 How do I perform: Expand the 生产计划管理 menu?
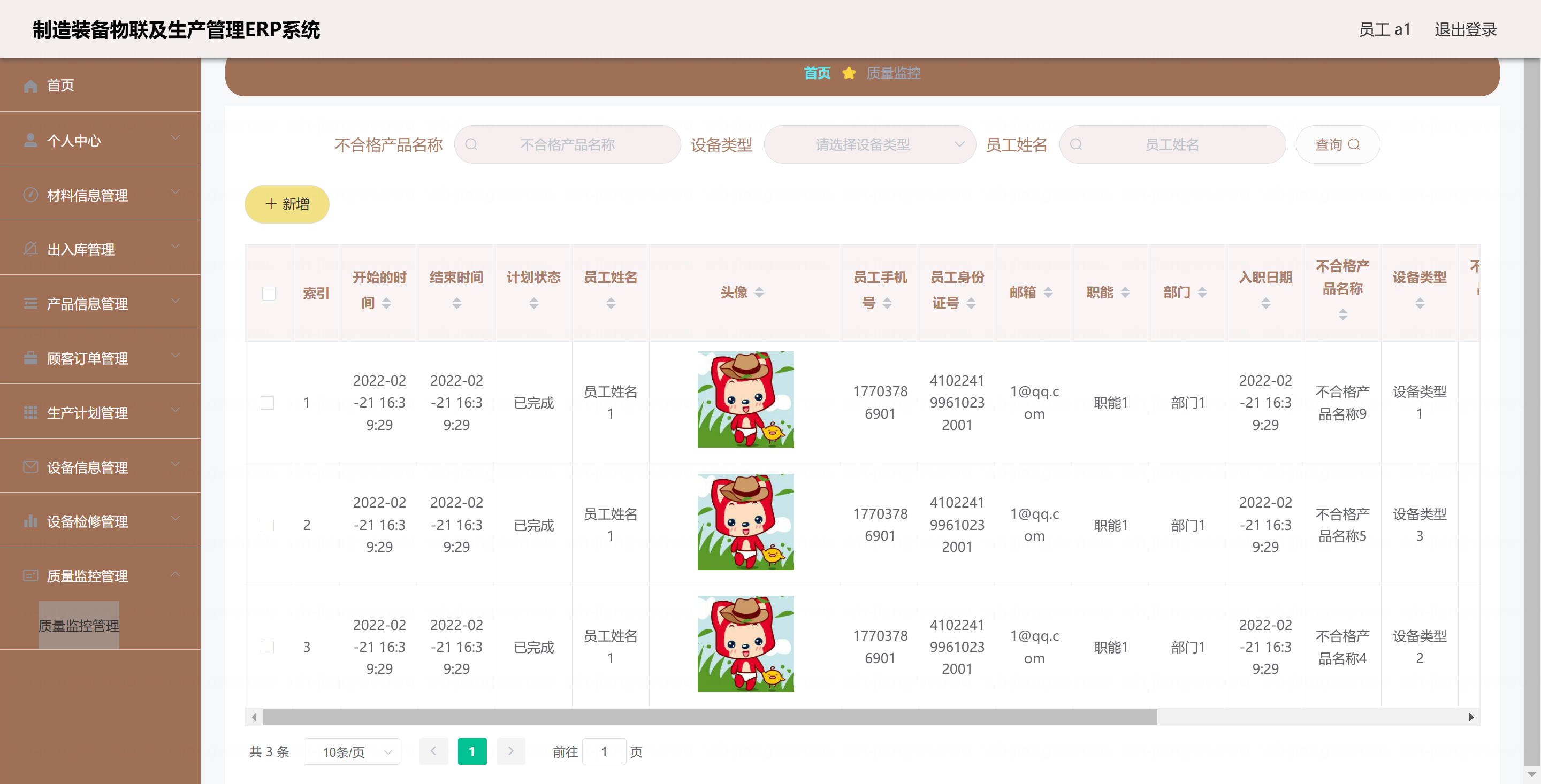101,412
